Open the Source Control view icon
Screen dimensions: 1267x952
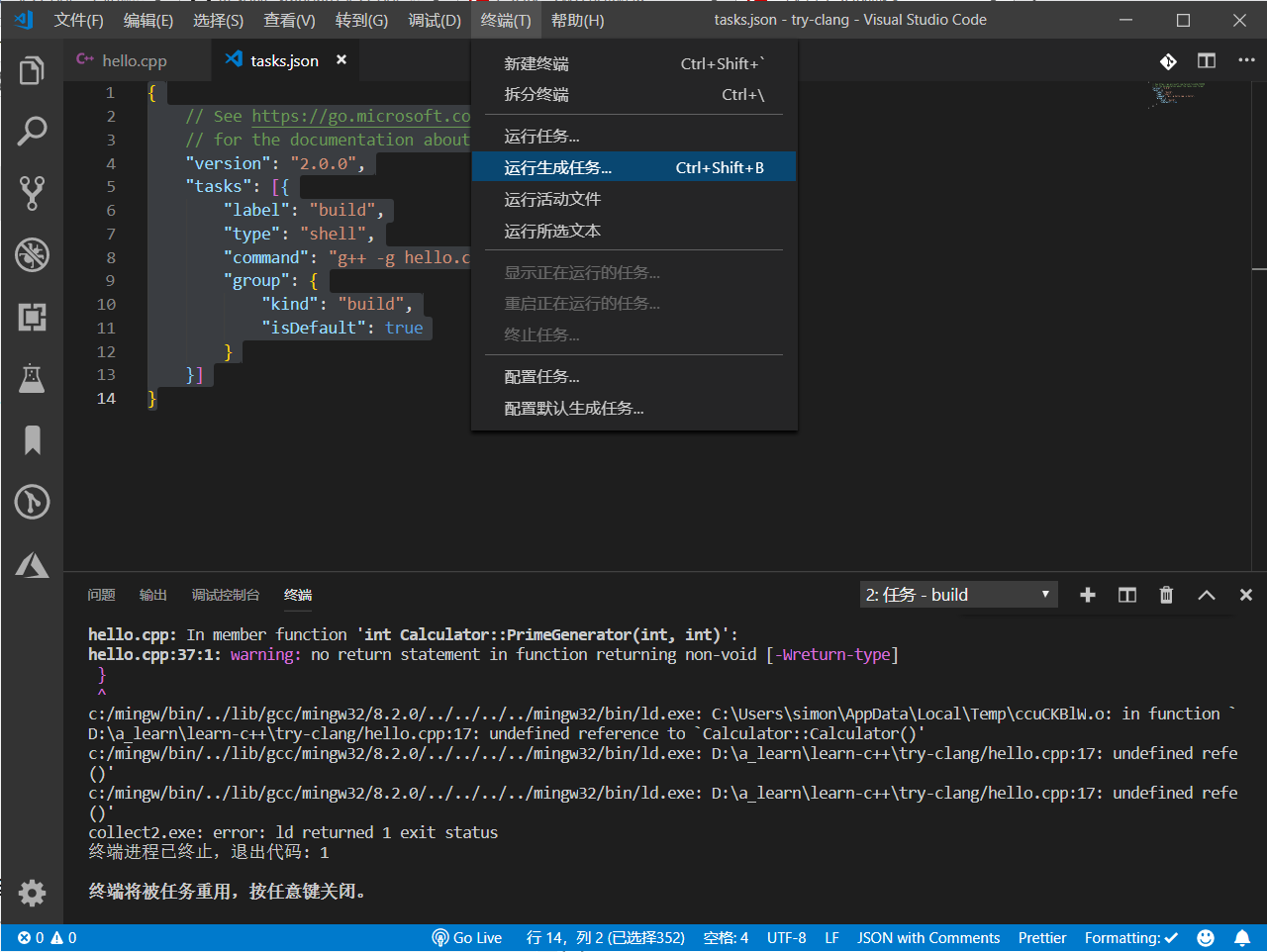[32, 193]
